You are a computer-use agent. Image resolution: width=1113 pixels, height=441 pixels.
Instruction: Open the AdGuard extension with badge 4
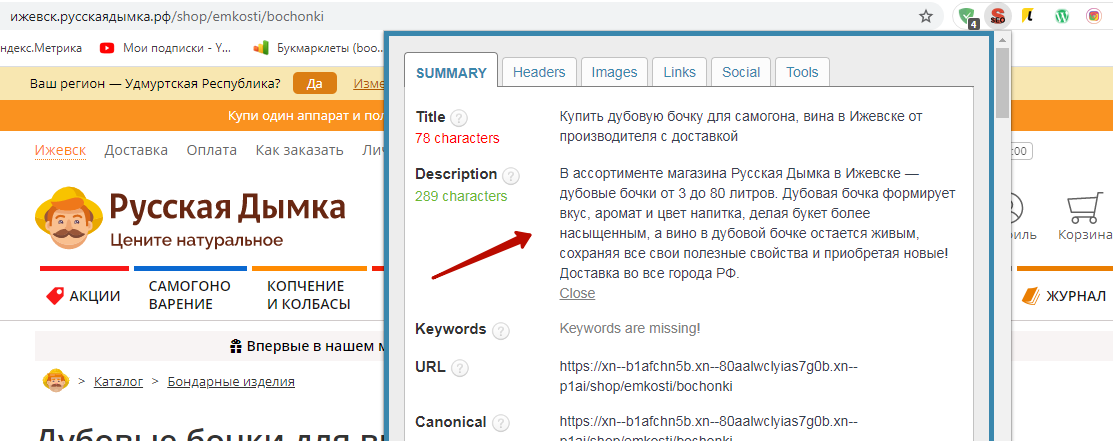pos(967,16)
